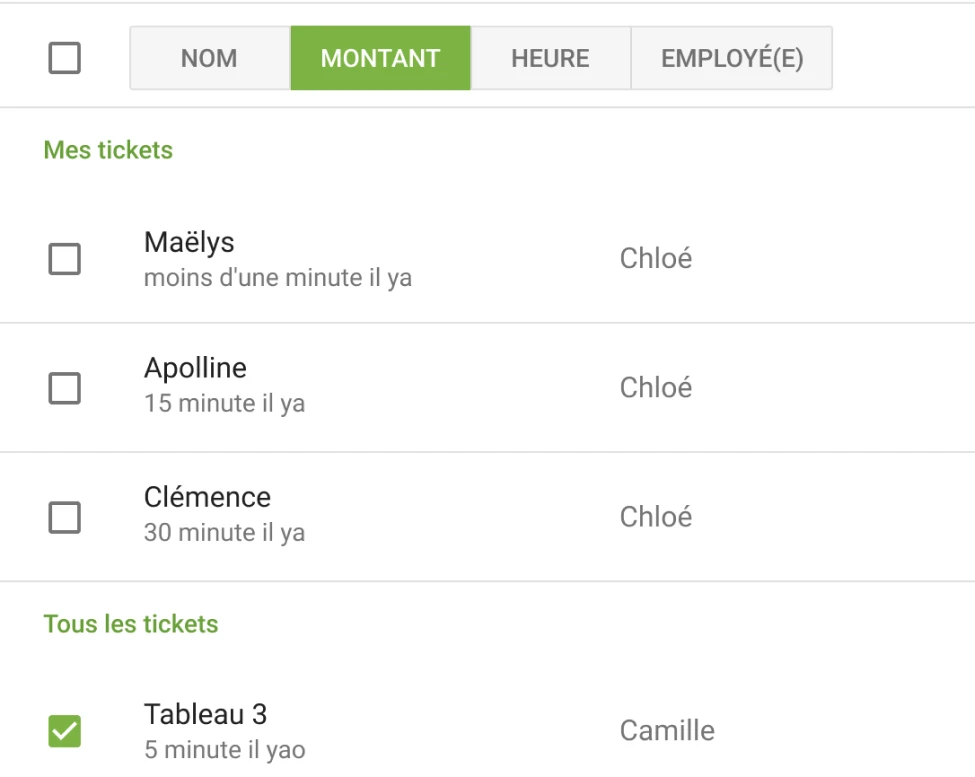Image resolution: width=975 pixels, height=777 pixels.
Task: Click Chloé on the Apolline row
Action: point(656,388)
